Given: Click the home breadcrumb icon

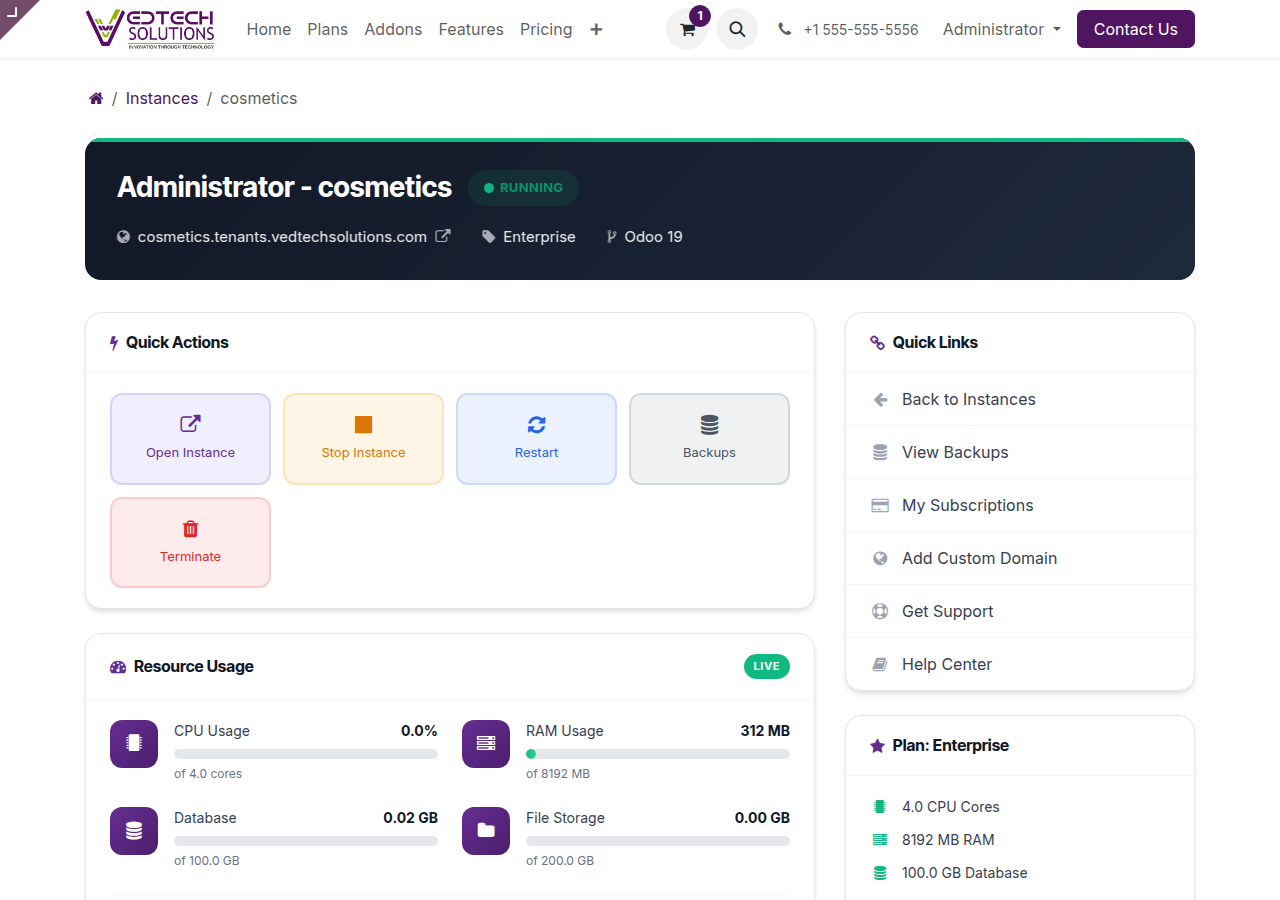Looking at the screenshot, I should point(96,98).
